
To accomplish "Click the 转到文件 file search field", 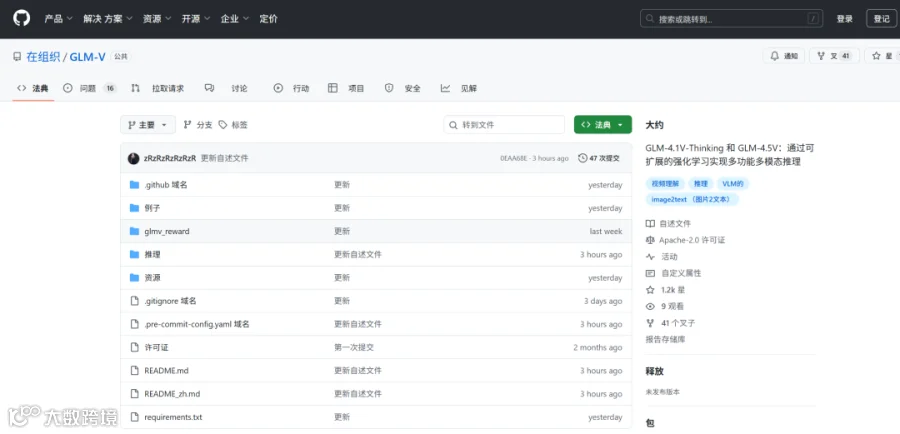I will pos(504,125).
